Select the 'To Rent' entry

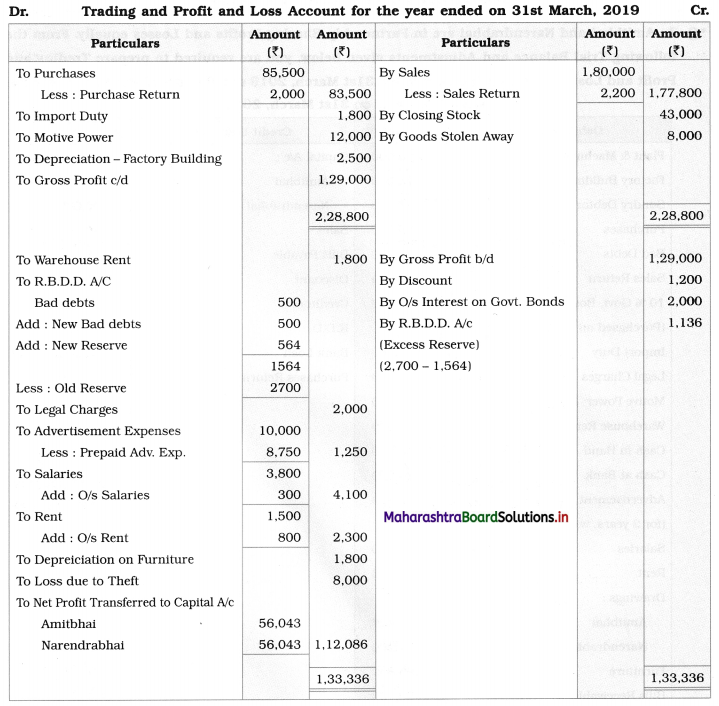tap(39, 517)
